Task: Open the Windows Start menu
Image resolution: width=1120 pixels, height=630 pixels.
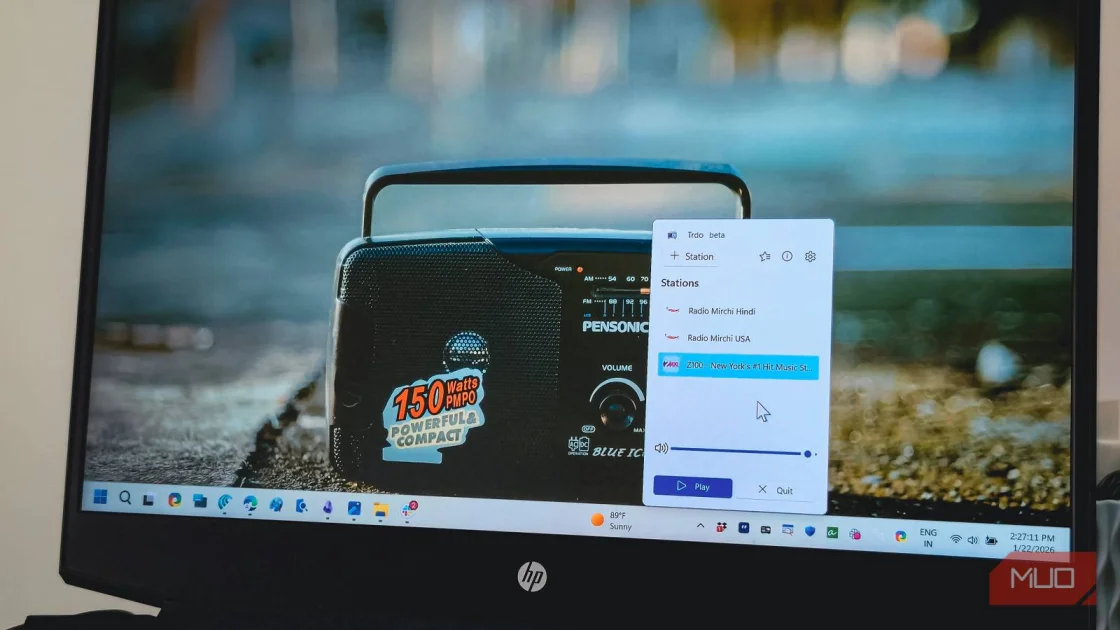Action: [99, 496]
